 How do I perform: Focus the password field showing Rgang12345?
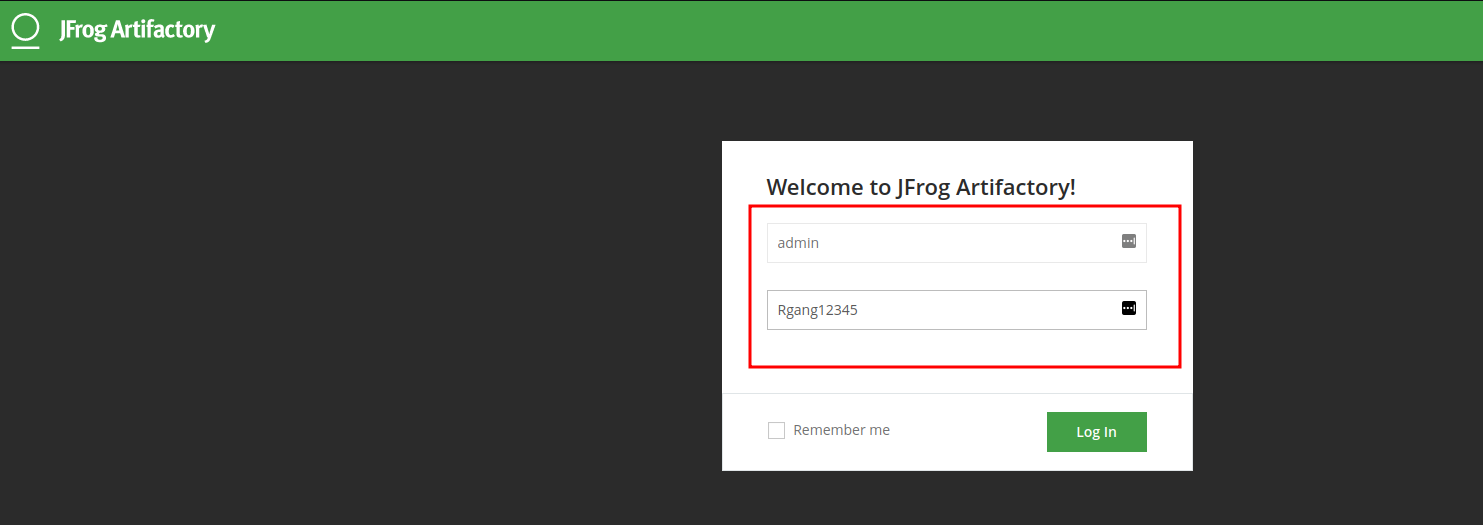click(956, 310)
